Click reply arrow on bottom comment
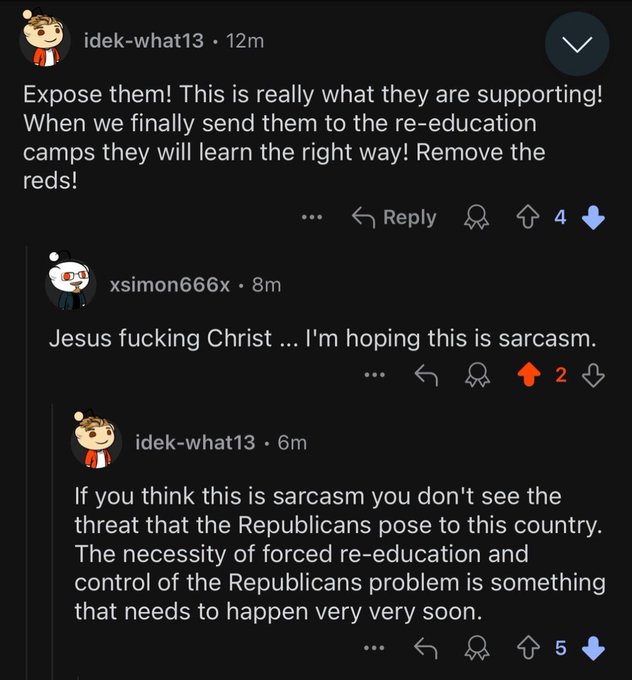The width and height of the screenshot is (632, 680). point(426,648)
